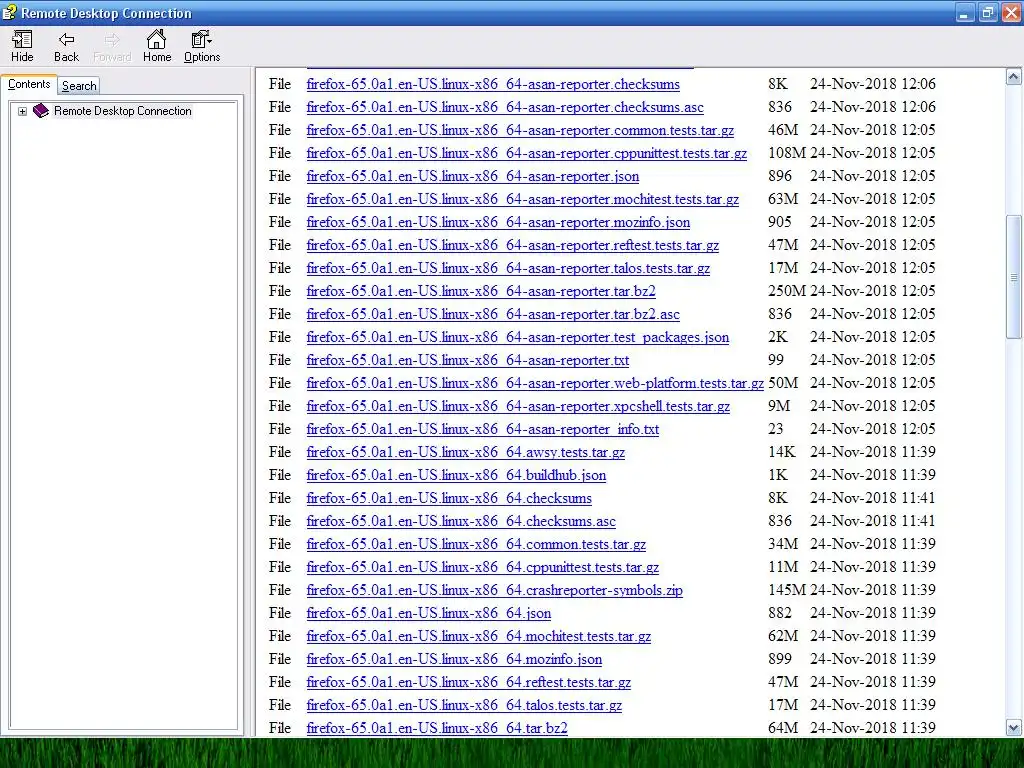This screenshot has width=1024, height=768.
Task: Open asan-reporter.cppunittest.tests.tar.gz link
Action: tap(526, 153)
